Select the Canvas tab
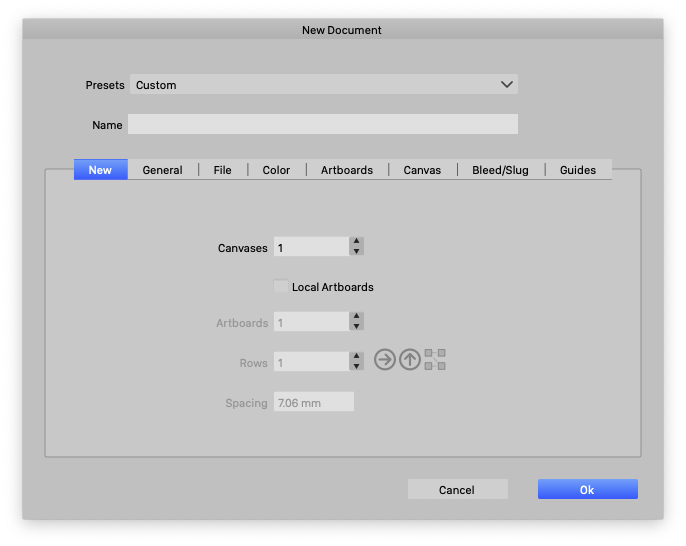This screenshot has height=546, width=686. [x=422, y=170]
